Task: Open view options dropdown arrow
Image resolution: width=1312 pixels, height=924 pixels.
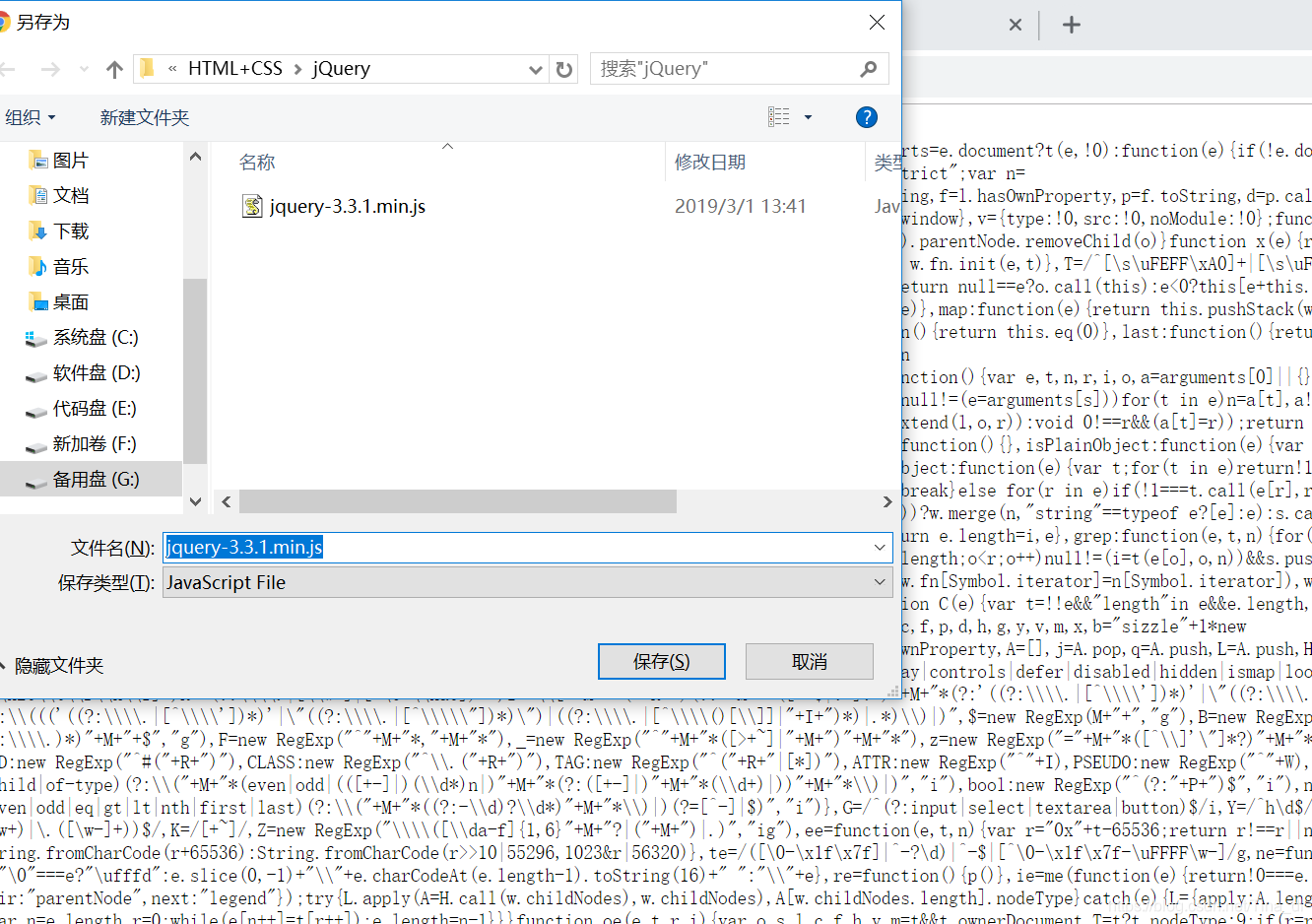Action: (808, 117)
